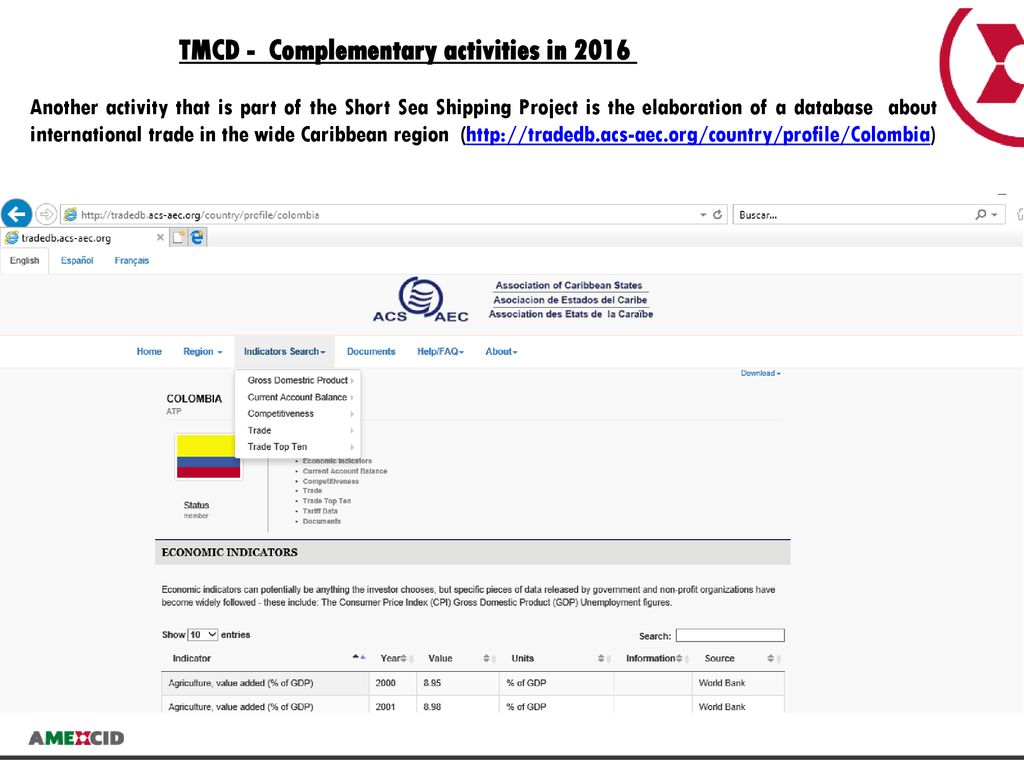This screenshot has height=768, width=1024.
Task: Sort table by Indicator column
Action: 264,658
